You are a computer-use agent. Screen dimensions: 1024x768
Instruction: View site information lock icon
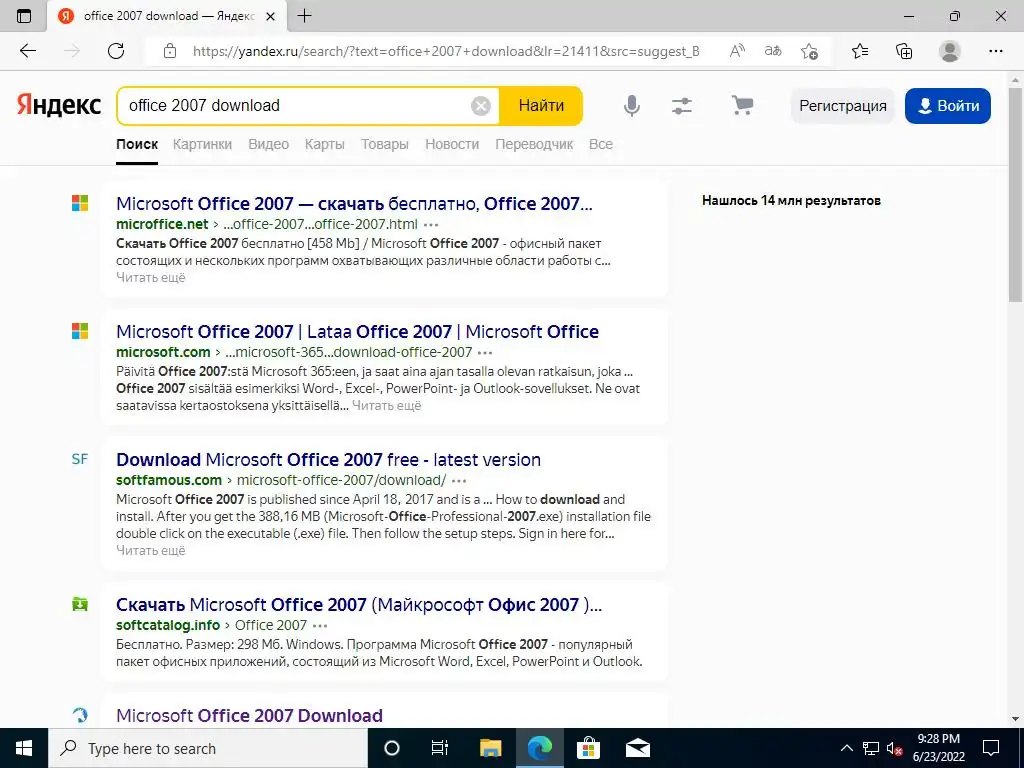170,51
